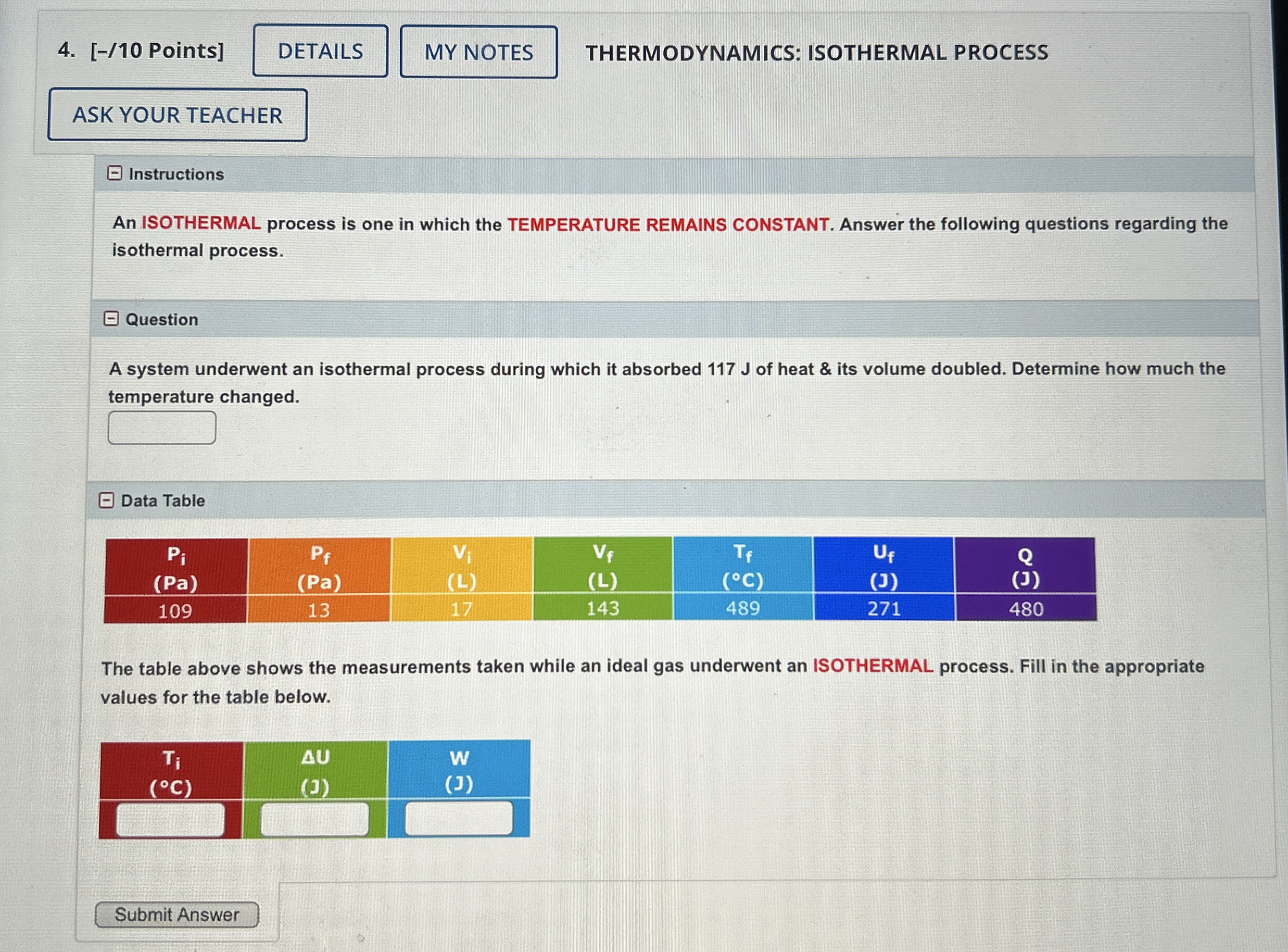Screen dimensions: 1288x952
Task: Click the Tf value 489 cell
Action: pyautogui.click(x=746, y=609)
